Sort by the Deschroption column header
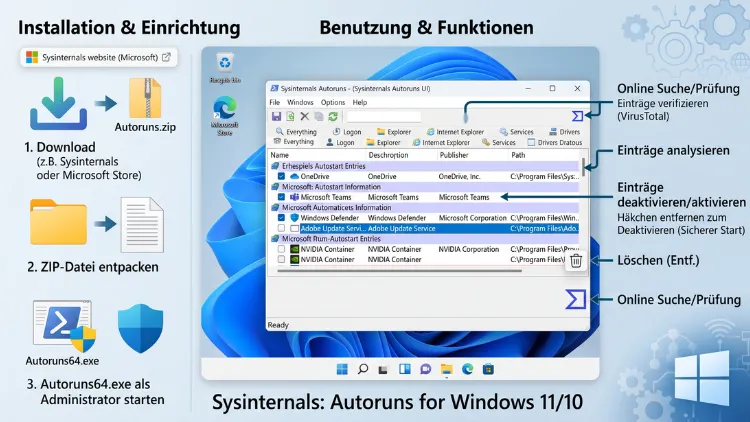The image size is (750, 422). [x=388, y=155]
